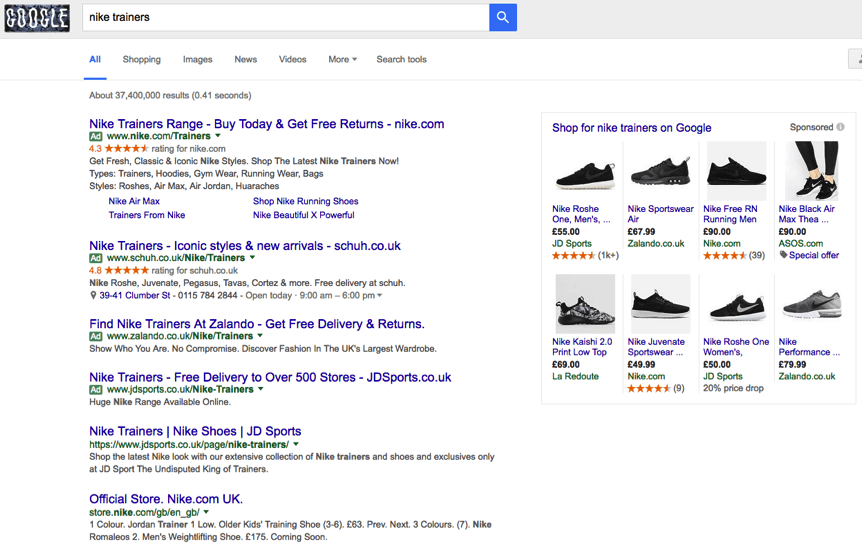Expand dropdown arrow beside schuh.co.uk/Nike/Trainers

click(x=252, y=257)
